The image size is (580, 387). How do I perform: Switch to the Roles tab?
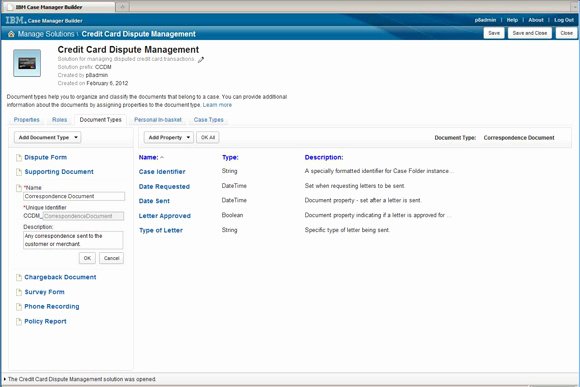pyautogui.click(x=60, y=120)
